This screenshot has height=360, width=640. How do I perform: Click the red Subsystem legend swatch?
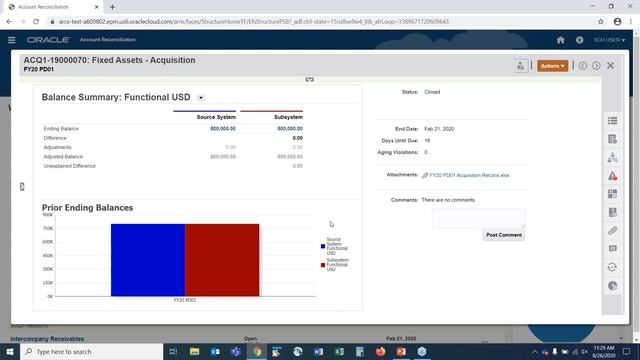click(x=323, y=265)
